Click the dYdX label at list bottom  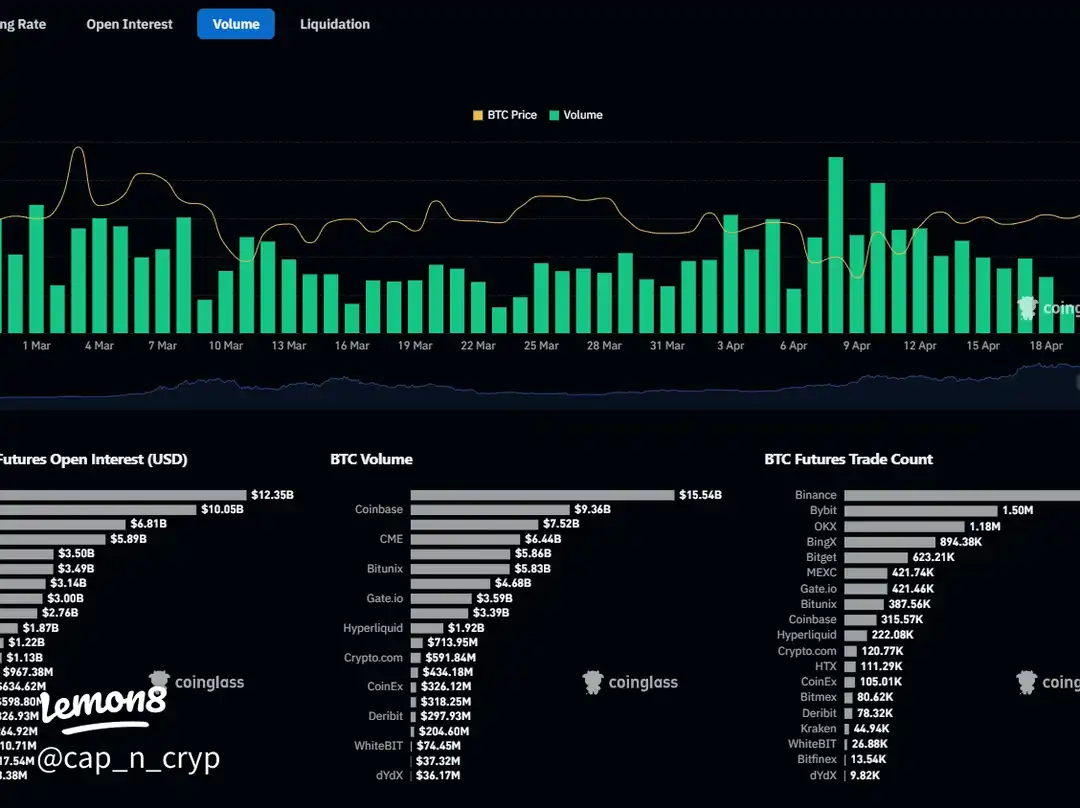pos(389,775)
